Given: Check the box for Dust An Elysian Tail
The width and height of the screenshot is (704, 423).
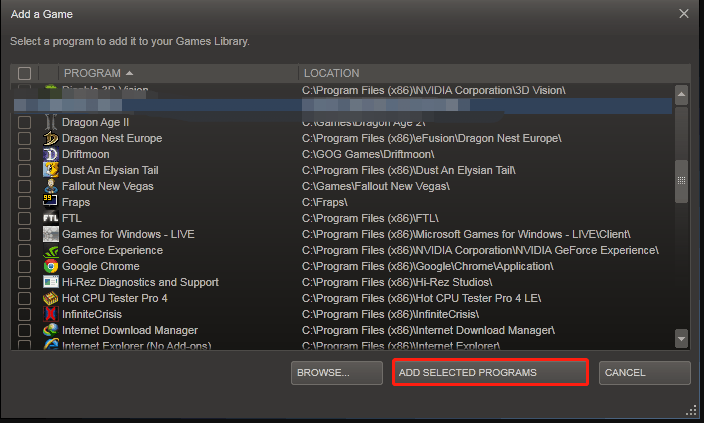Looking at the screenshot, I should coord(24,170).
